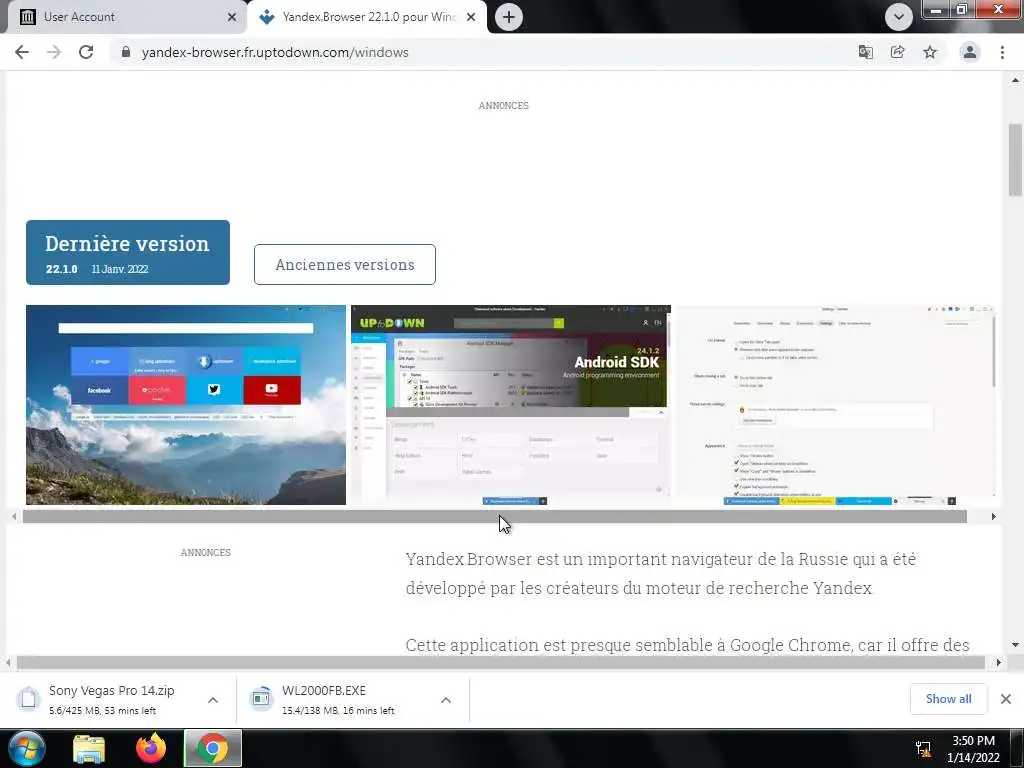Close the User Account tab
The height and width of the screenshot is (768, 1024).
click(x=232, y=17)
